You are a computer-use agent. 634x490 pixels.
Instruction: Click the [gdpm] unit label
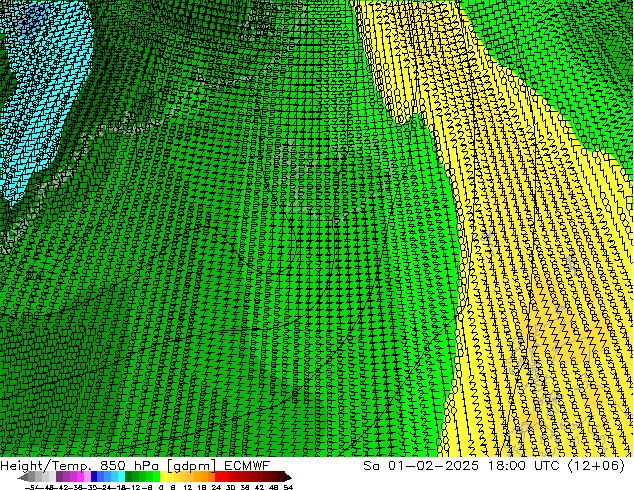[192, 466]
